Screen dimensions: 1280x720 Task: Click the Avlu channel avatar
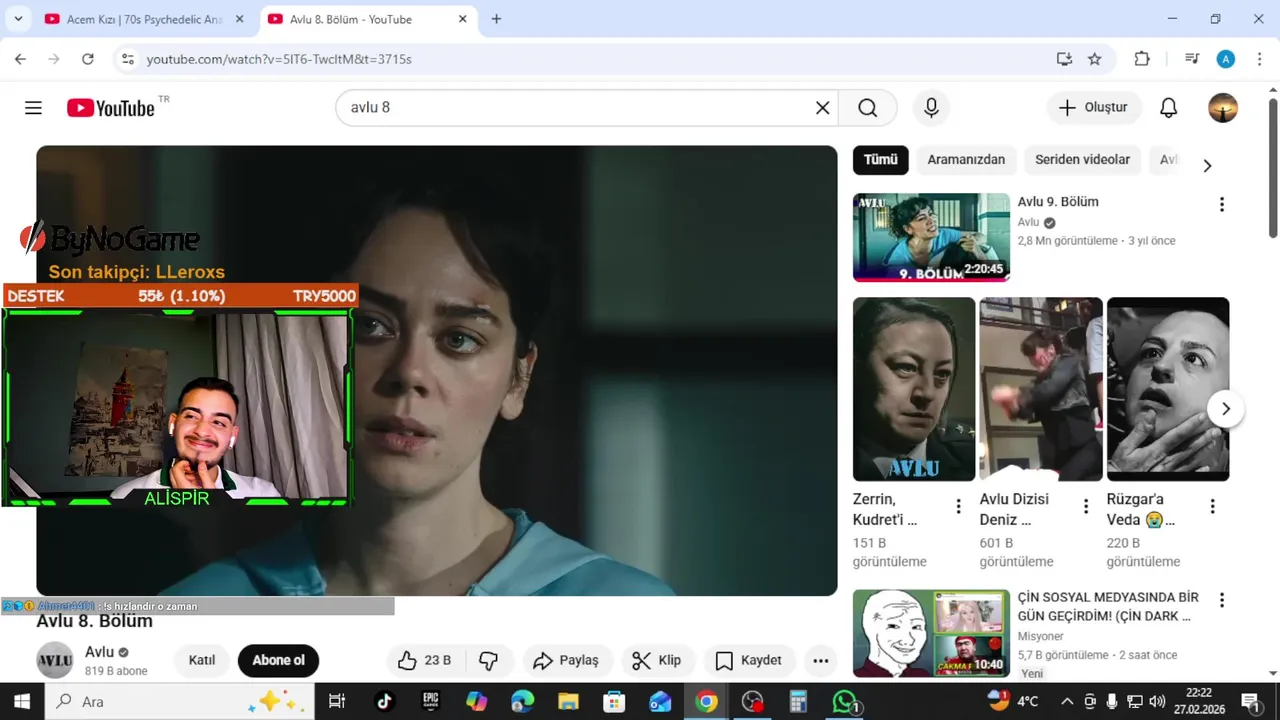[x=55, y=660]
